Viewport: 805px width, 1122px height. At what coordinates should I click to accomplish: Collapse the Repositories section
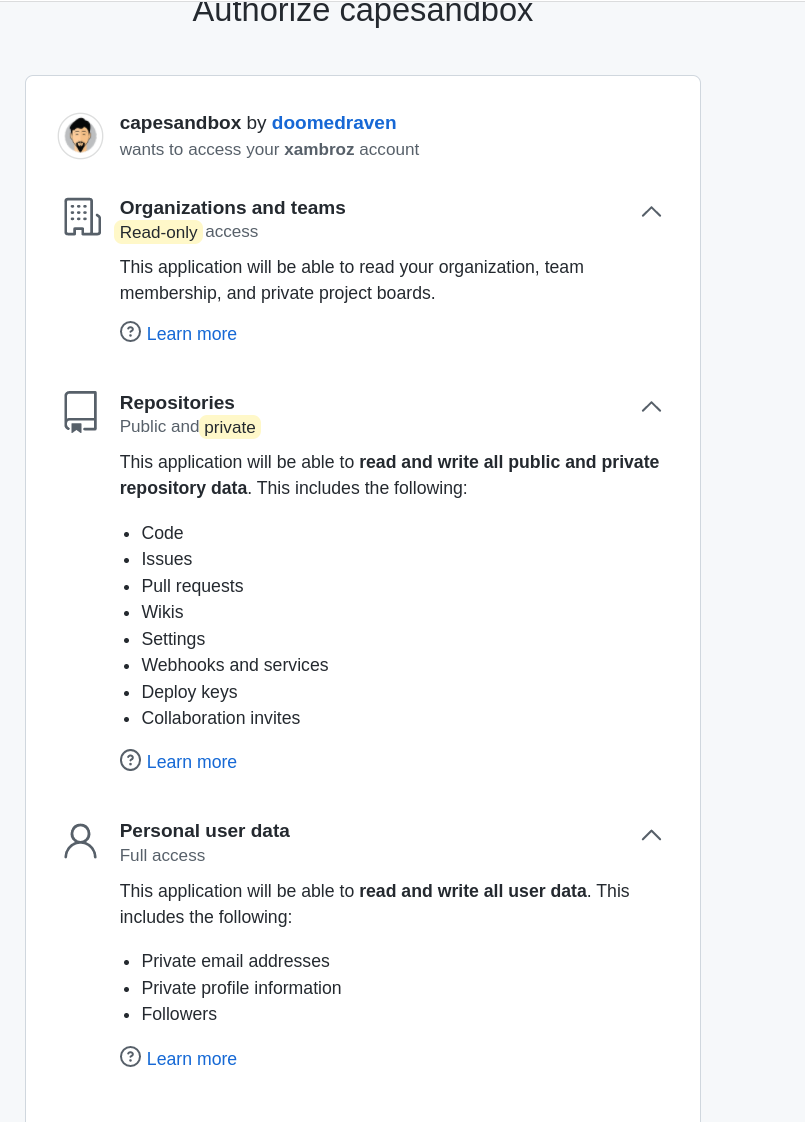[651, 406]
